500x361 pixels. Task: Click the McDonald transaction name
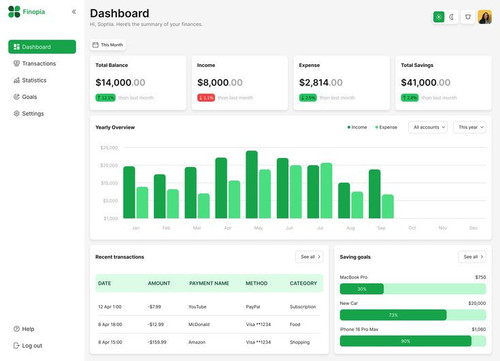pyautogui.click(x=199, y=324)
